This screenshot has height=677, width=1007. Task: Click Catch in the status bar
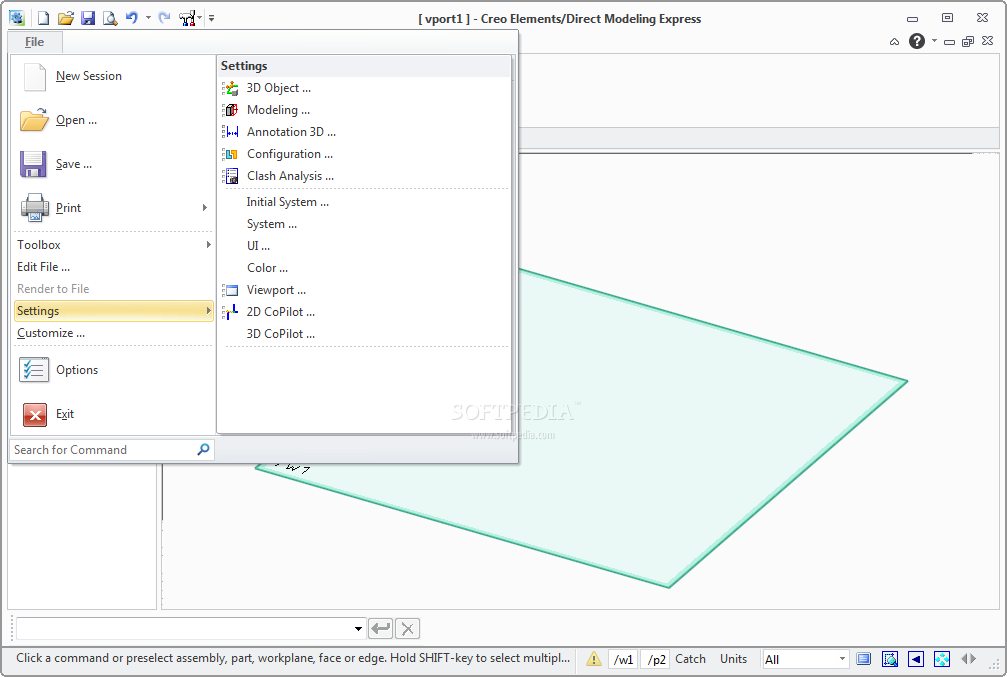click(x=690, y=659)
